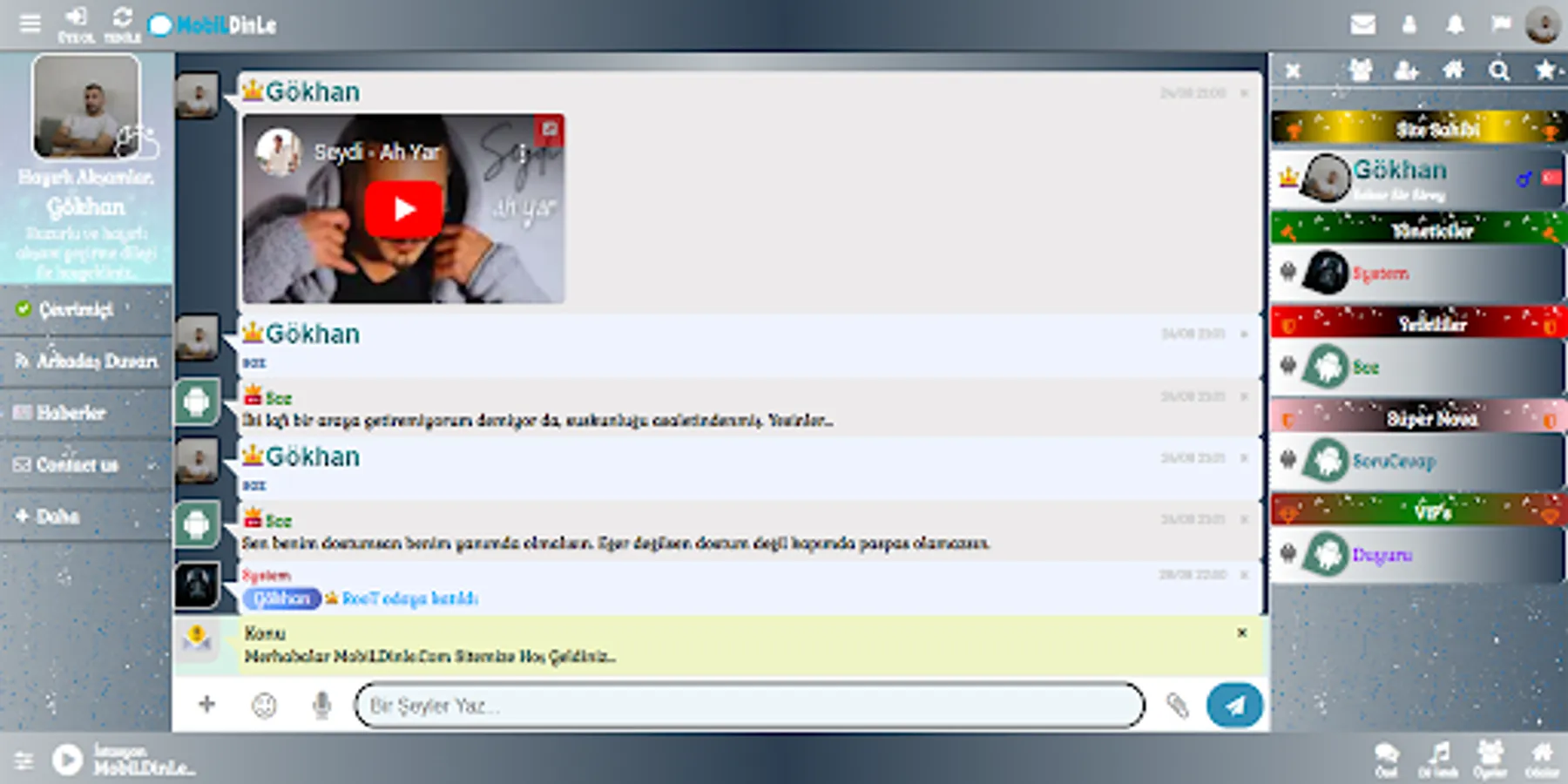The height and width of the screenshot is (784, 1568).
Task: Select user SoruCevap under Süper Nova
Action: click(1418, 461)
